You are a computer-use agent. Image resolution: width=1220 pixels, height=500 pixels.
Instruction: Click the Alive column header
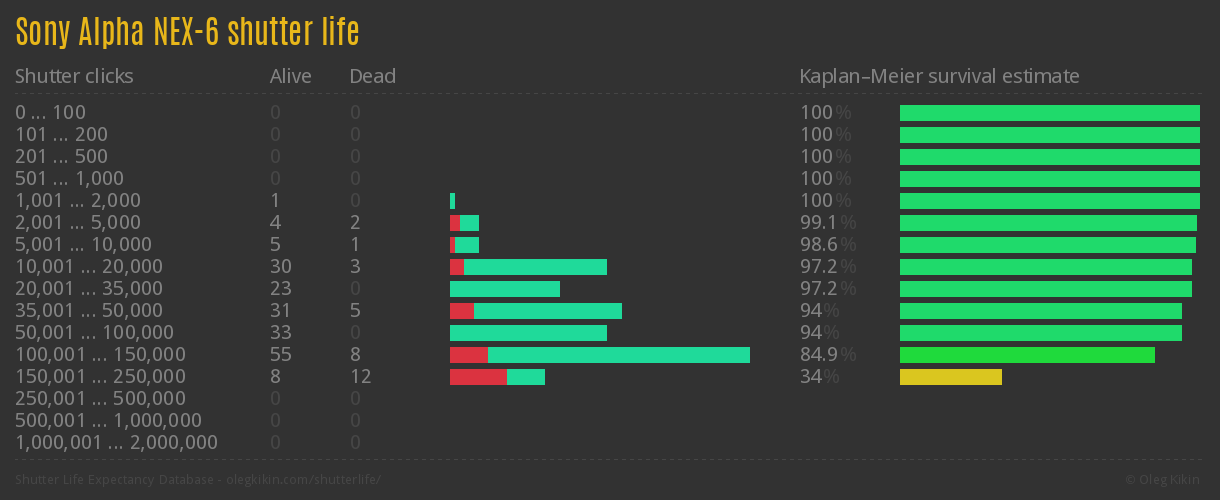pyautogui.click(x=290, y=76)
